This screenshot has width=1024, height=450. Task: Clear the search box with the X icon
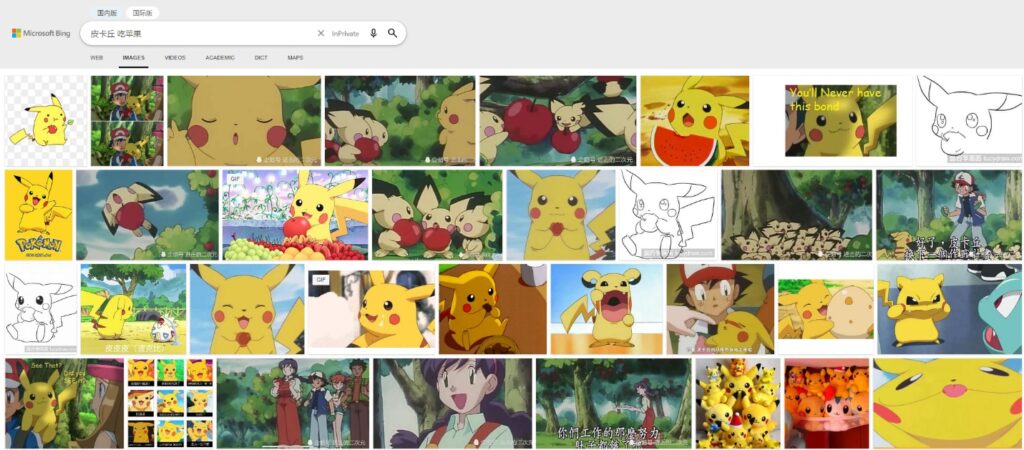click(321, 33)
